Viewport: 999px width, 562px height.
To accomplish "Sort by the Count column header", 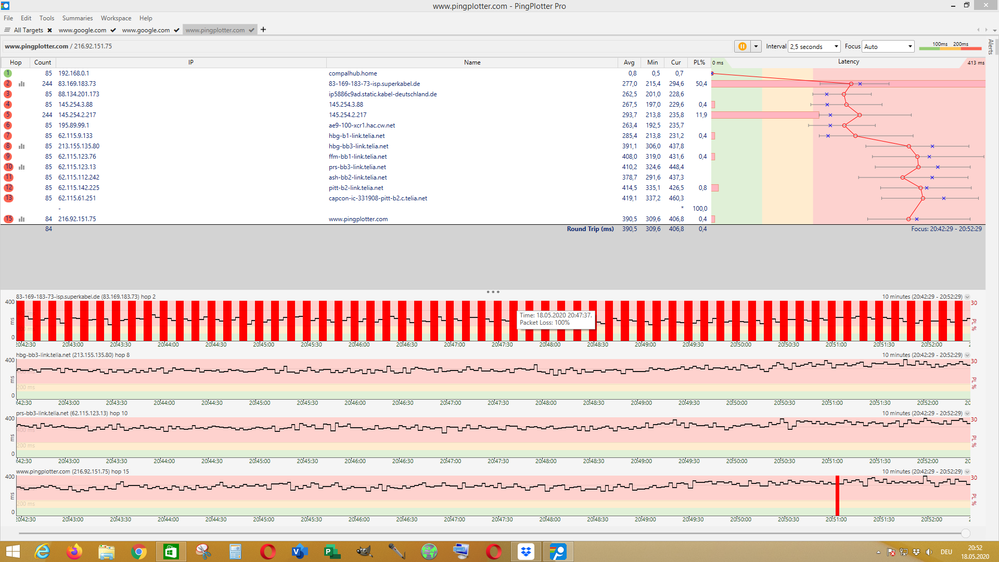I will tap(43, 62).
